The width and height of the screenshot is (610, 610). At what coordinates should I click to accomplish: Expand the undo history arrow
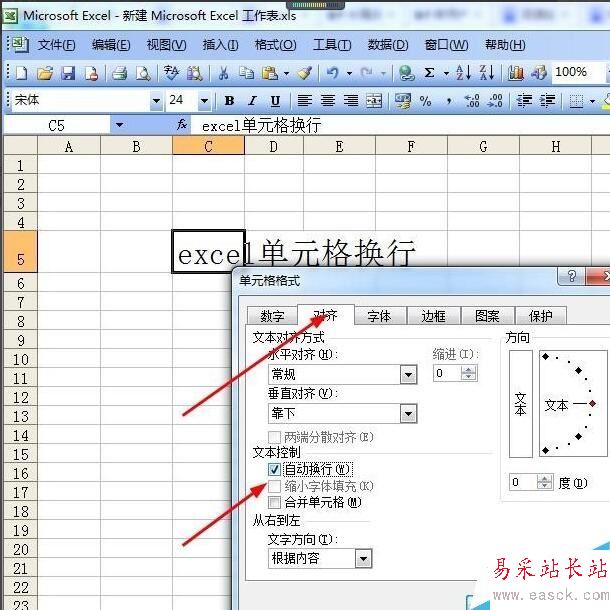pyautogui.click(x=349, y=73)
